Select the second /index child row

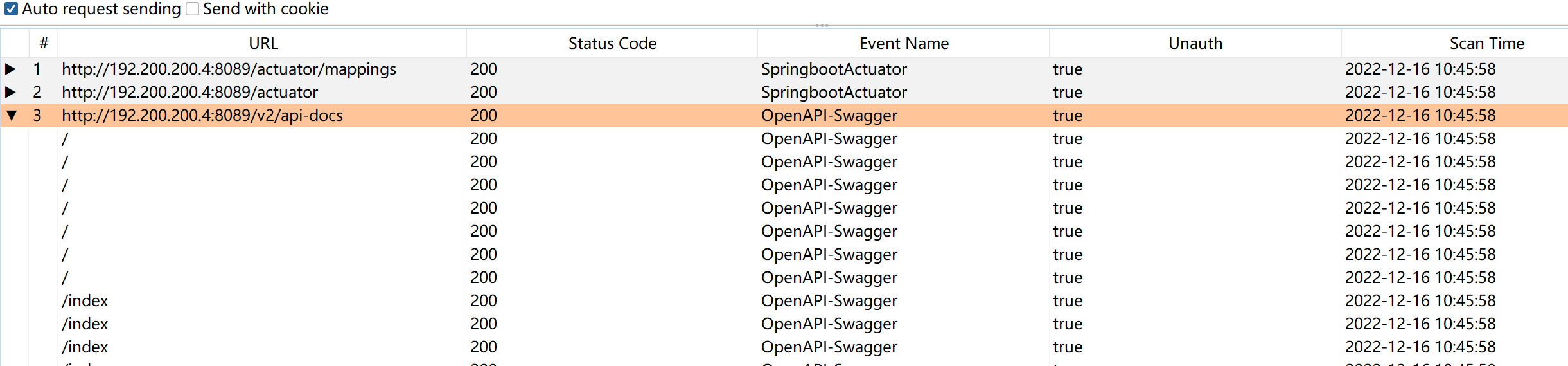point(784,324)
